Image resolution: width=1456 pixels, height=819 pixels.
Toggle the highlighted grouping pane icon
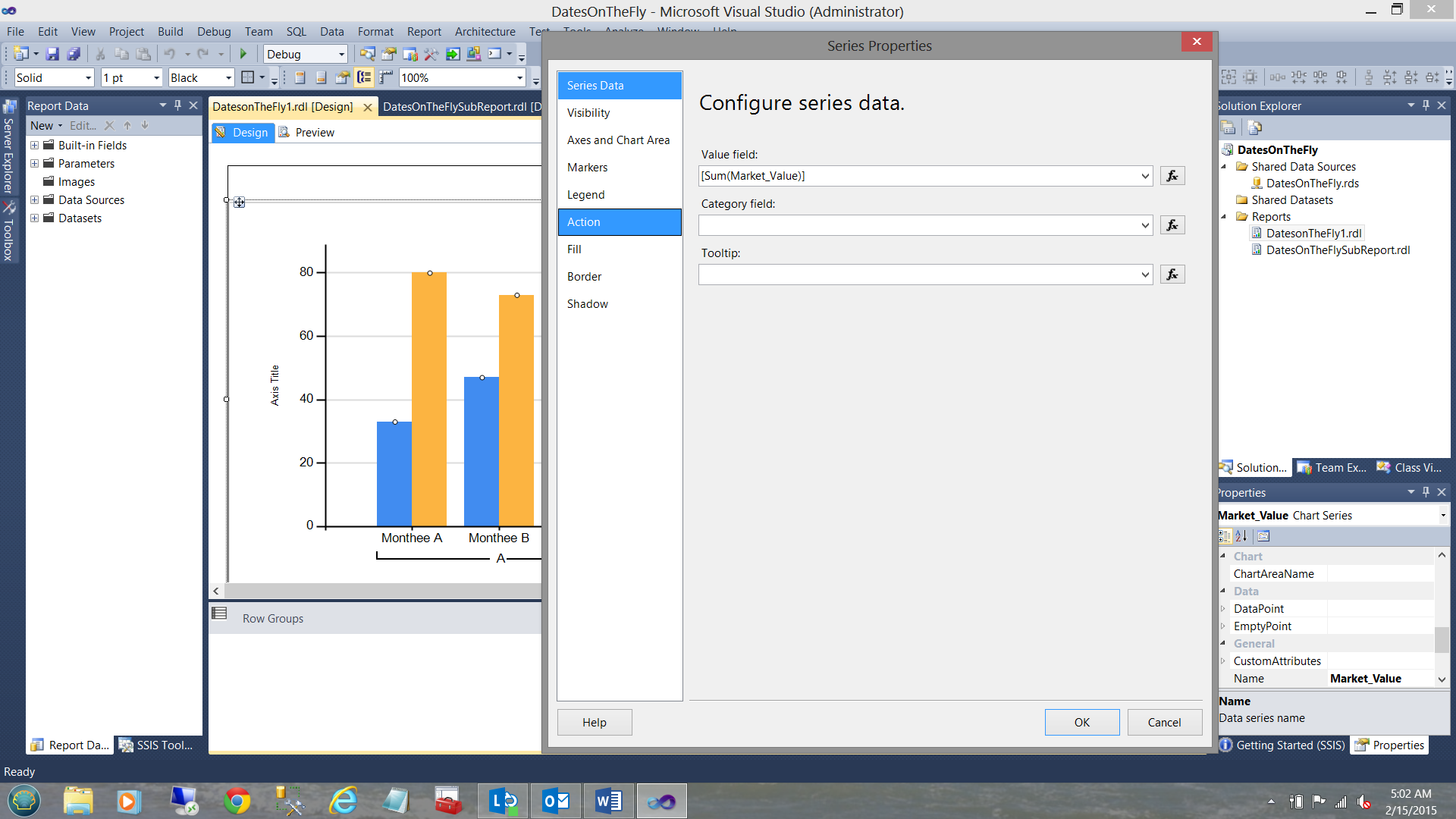click(364, 77)
